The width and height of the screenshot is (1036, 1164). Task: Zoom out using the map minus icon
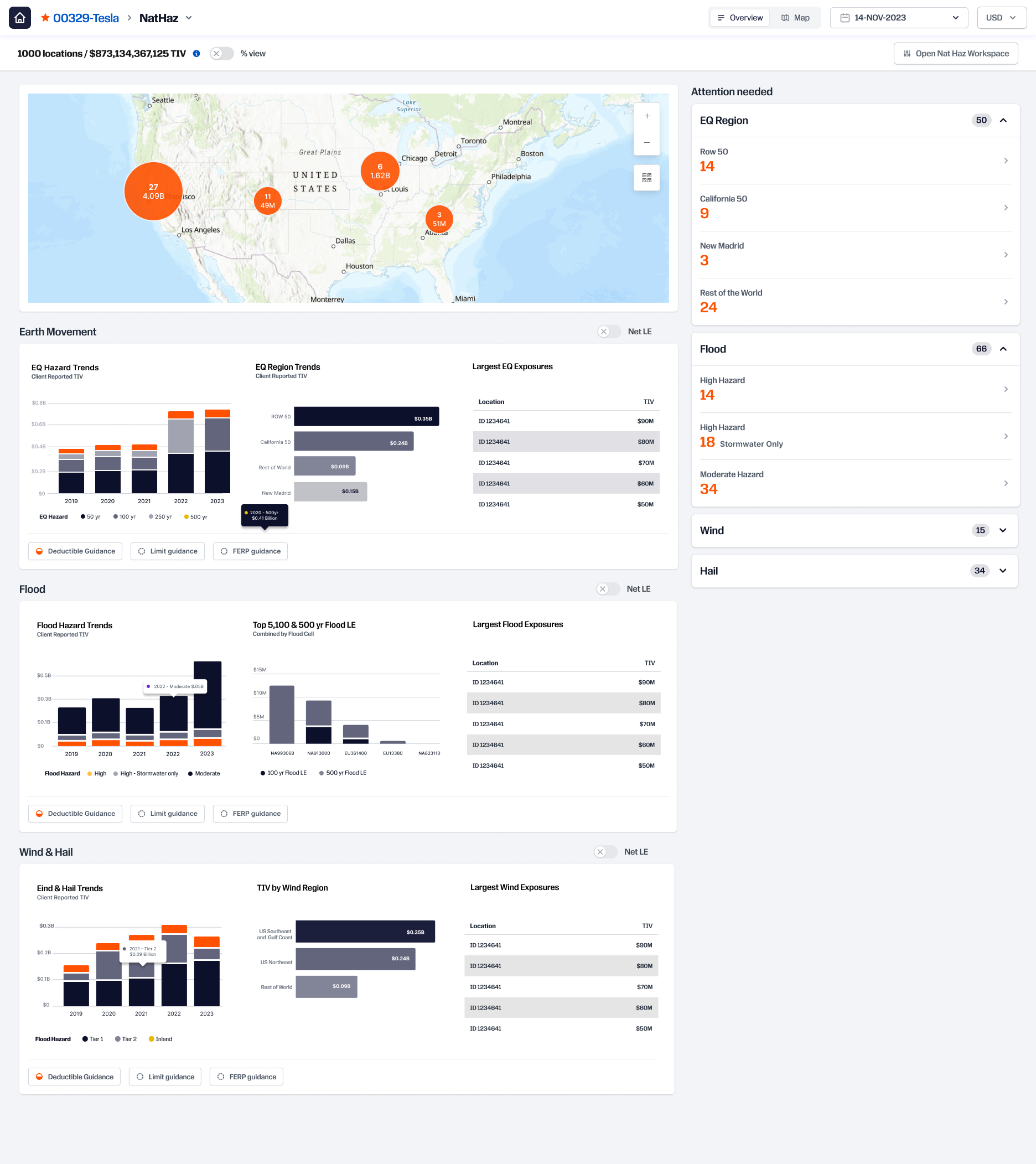646,142
